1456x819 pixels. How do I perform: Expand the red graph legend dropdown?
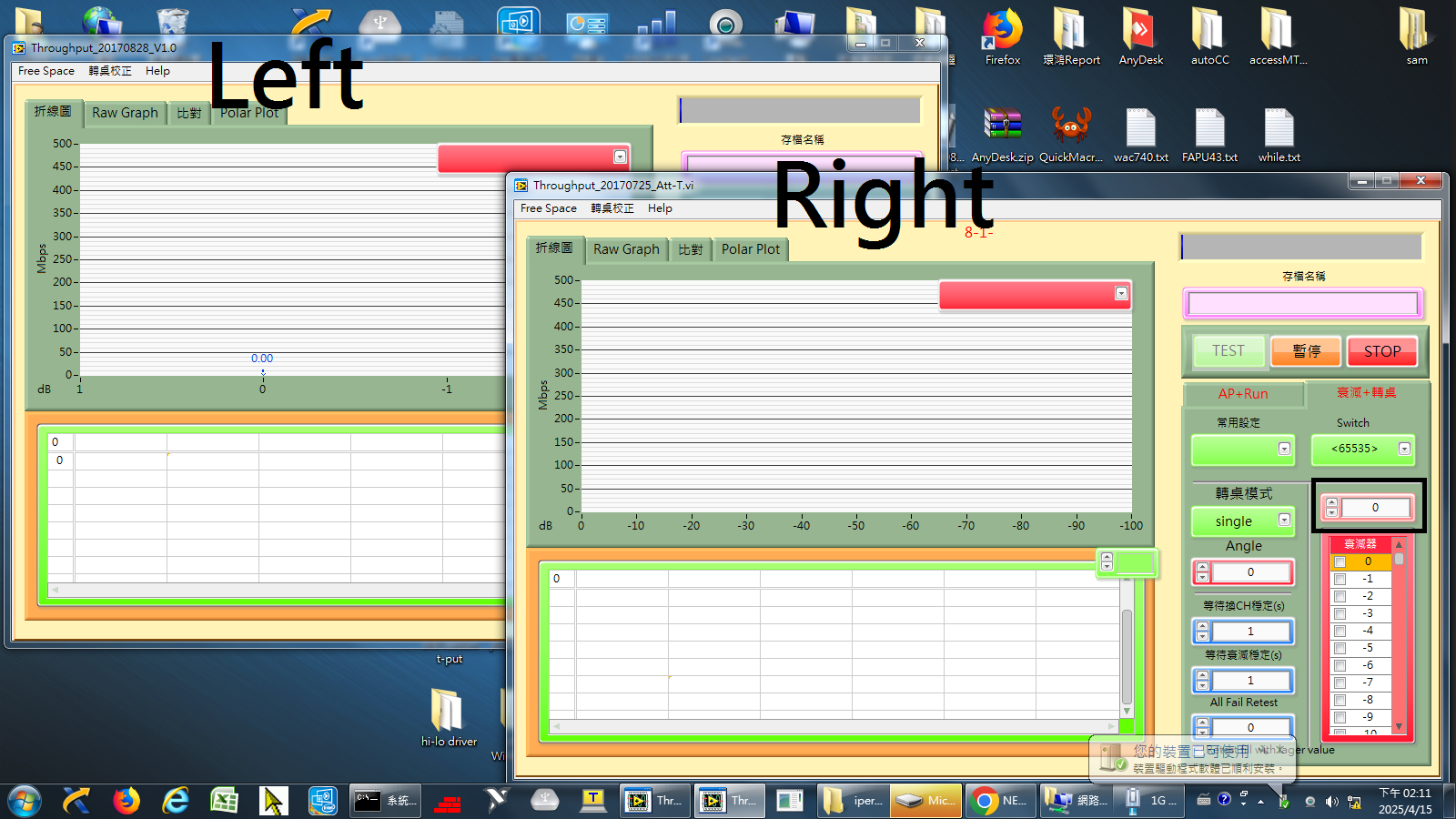[1121, 294]
